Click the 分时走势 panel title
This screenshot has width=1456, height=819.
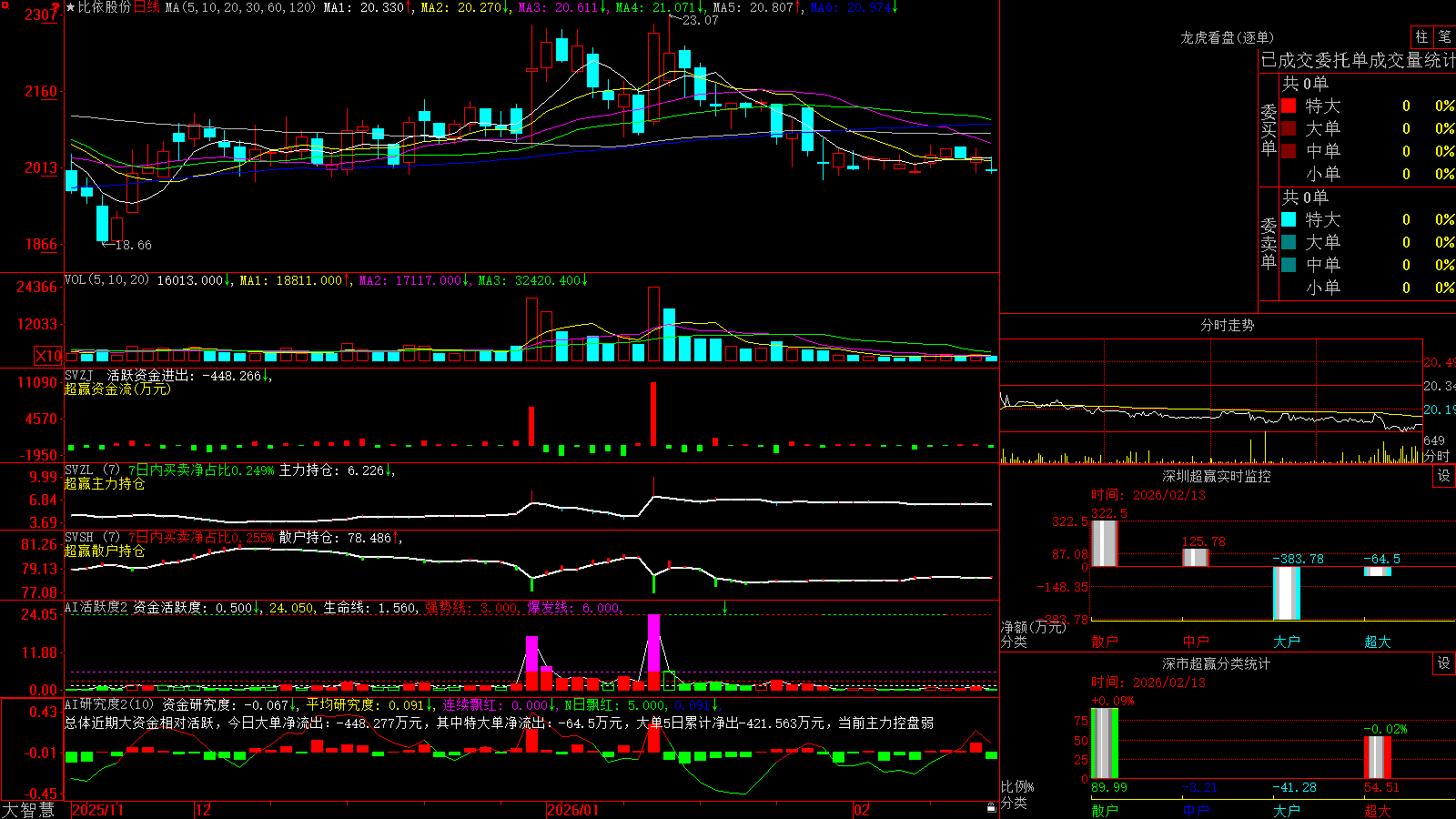[x=1228, y=325]
